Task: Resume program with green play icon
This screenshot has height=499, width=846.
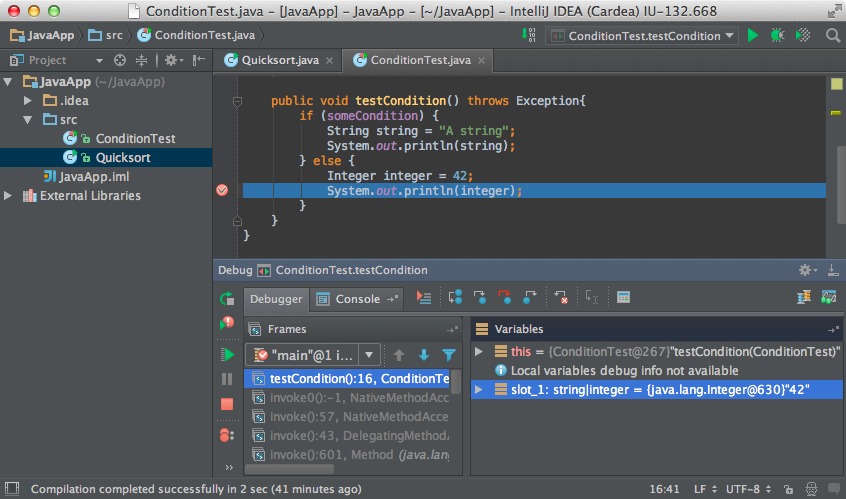Action: (x=227, y=354)
